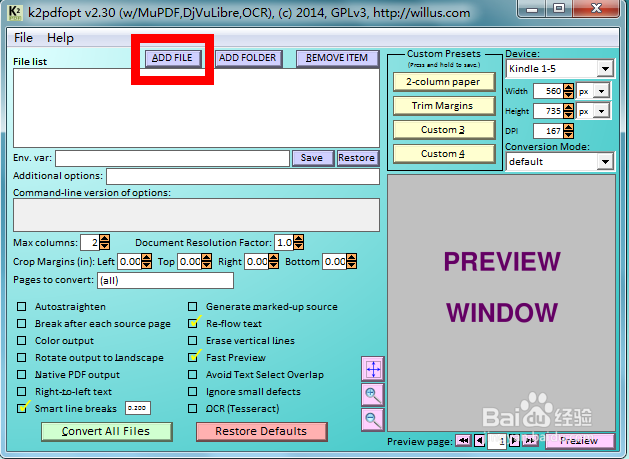Click the zoom-out magnifier icon

[373, 420]
